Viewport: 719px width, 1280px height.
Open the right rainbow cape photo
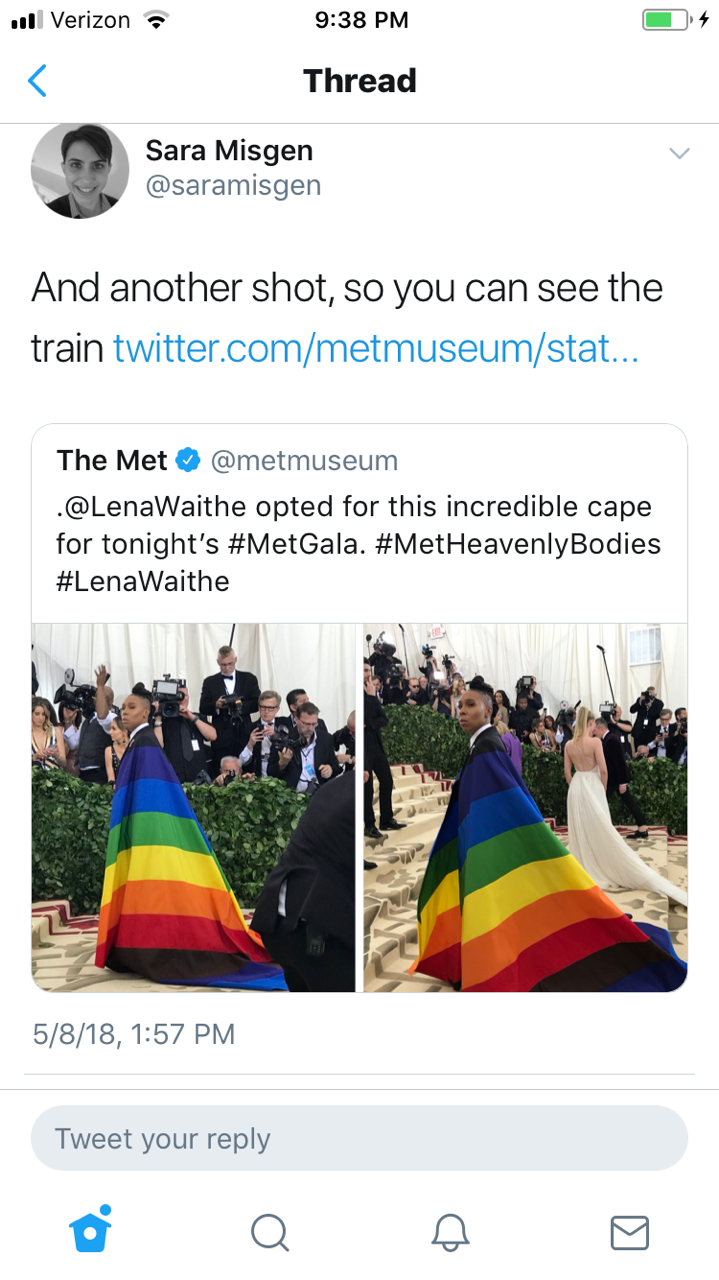(x=525, y=807)
